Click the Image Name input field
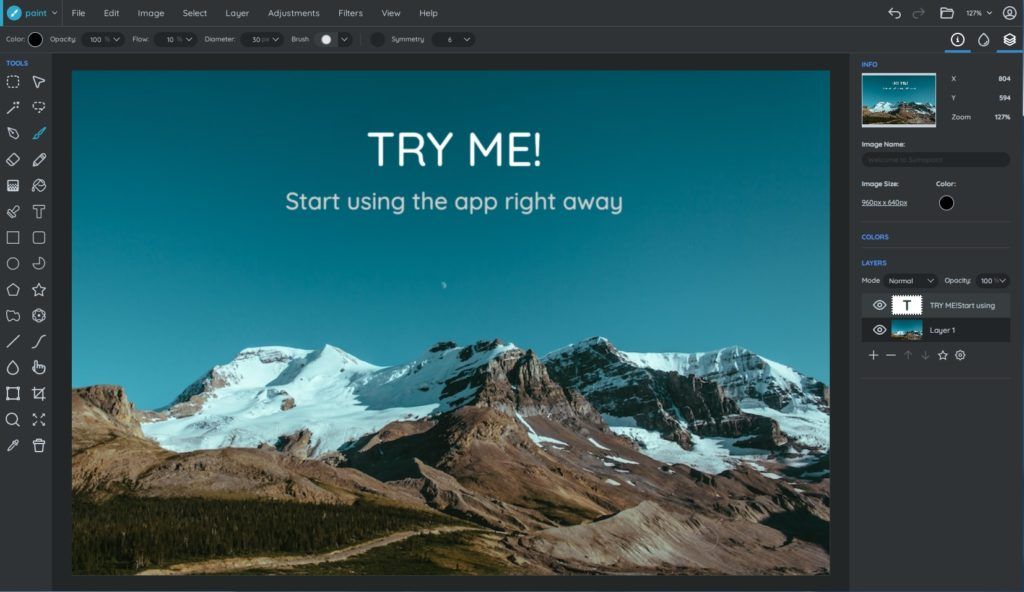This screenshot has height=592, width=1024. [935, 160]
